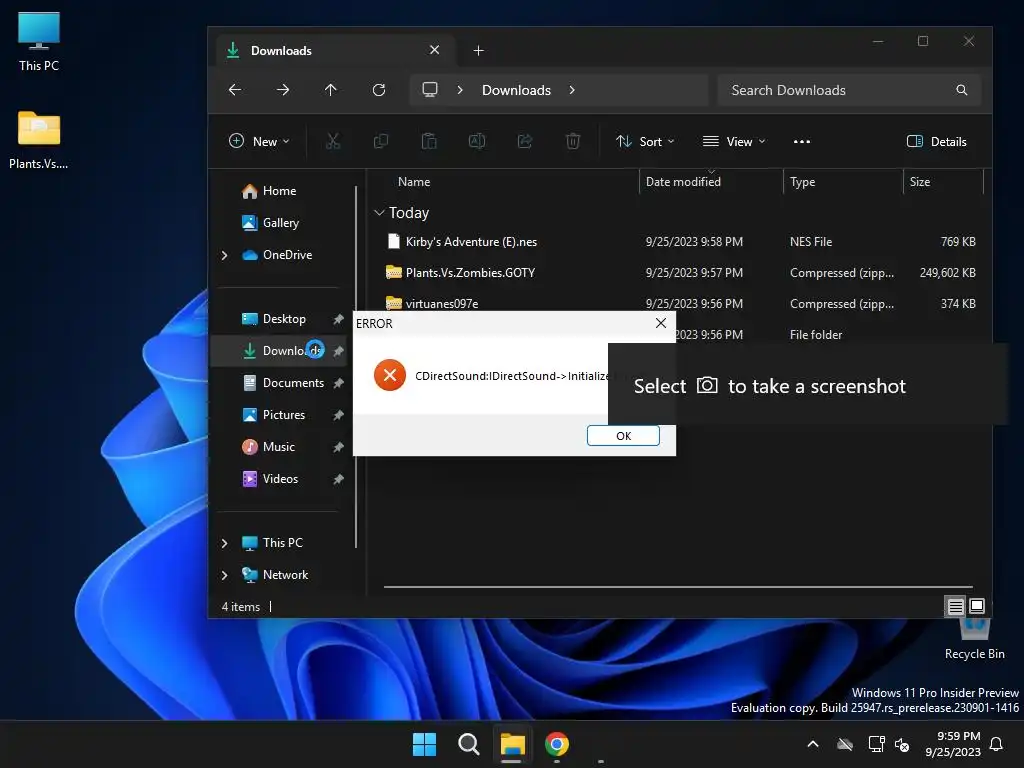Unpin Videos from Quick access
The width and height of the screenshot is (1024, 768).
click(x=338, y=479)
